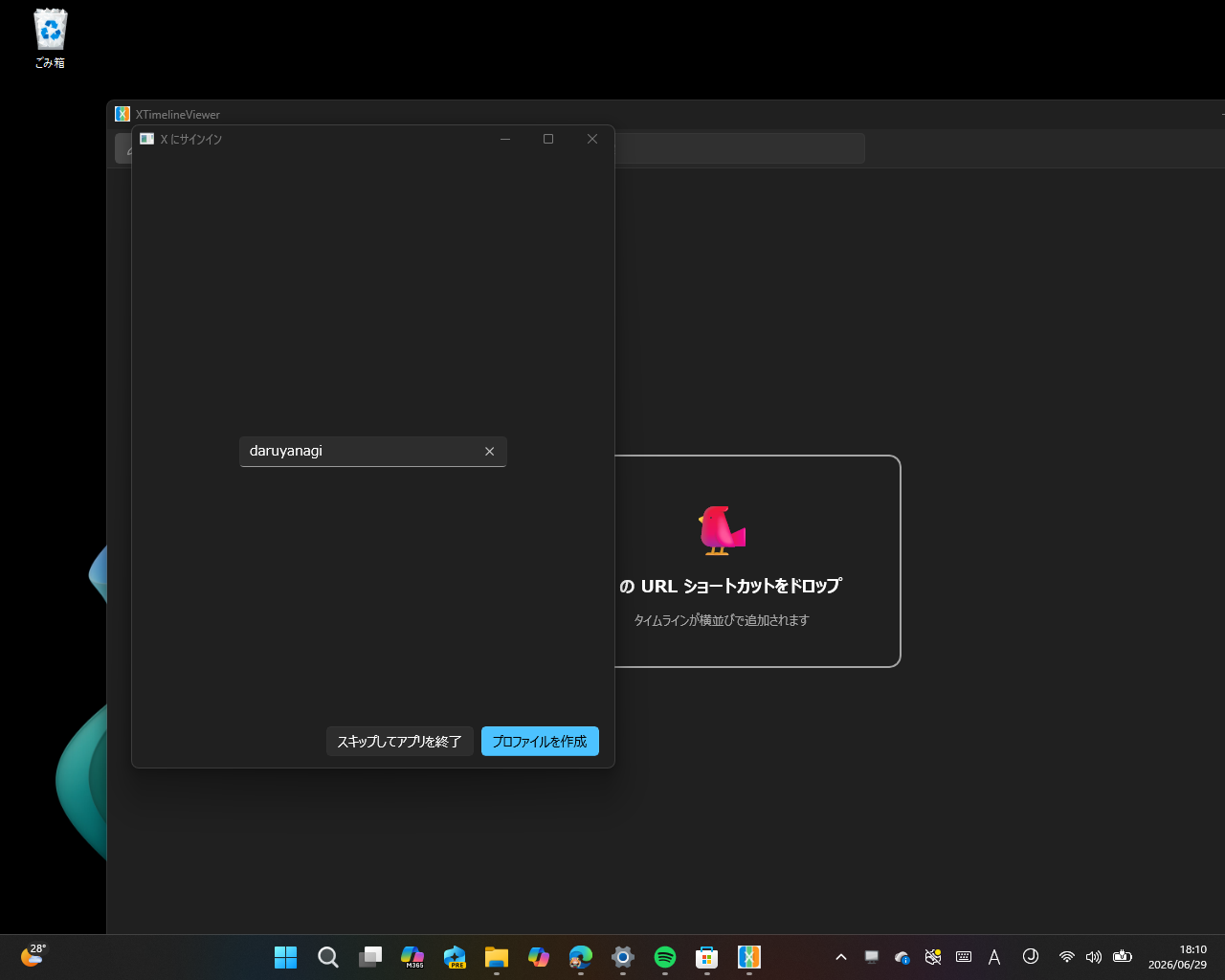1225x980 pixels.
Task: Click the muted camera tray icon
Action: coord(933,957)
